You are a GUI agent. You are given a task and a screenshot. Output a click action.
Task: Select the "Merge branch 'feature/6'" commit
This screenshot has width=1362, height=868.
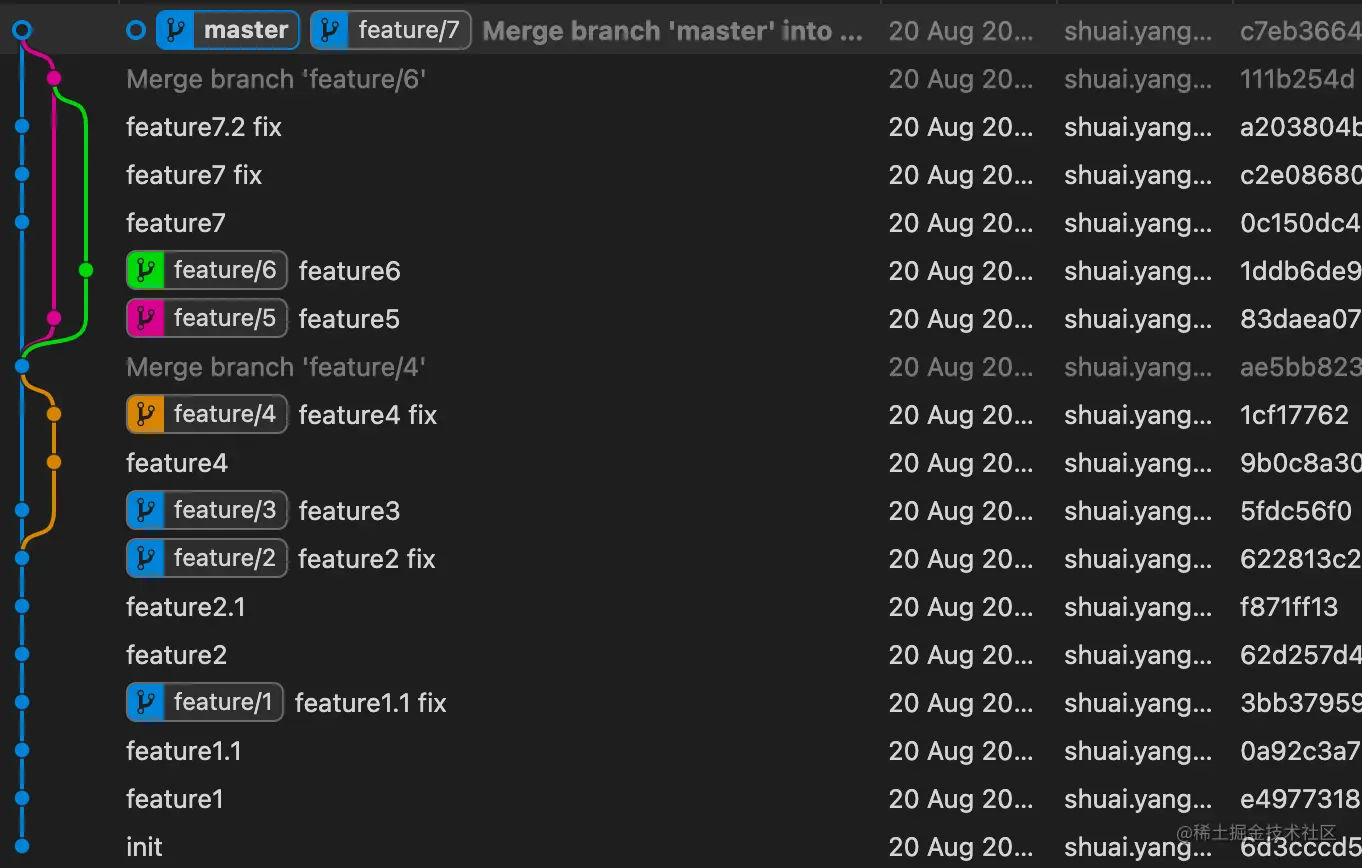click(276, 79)
